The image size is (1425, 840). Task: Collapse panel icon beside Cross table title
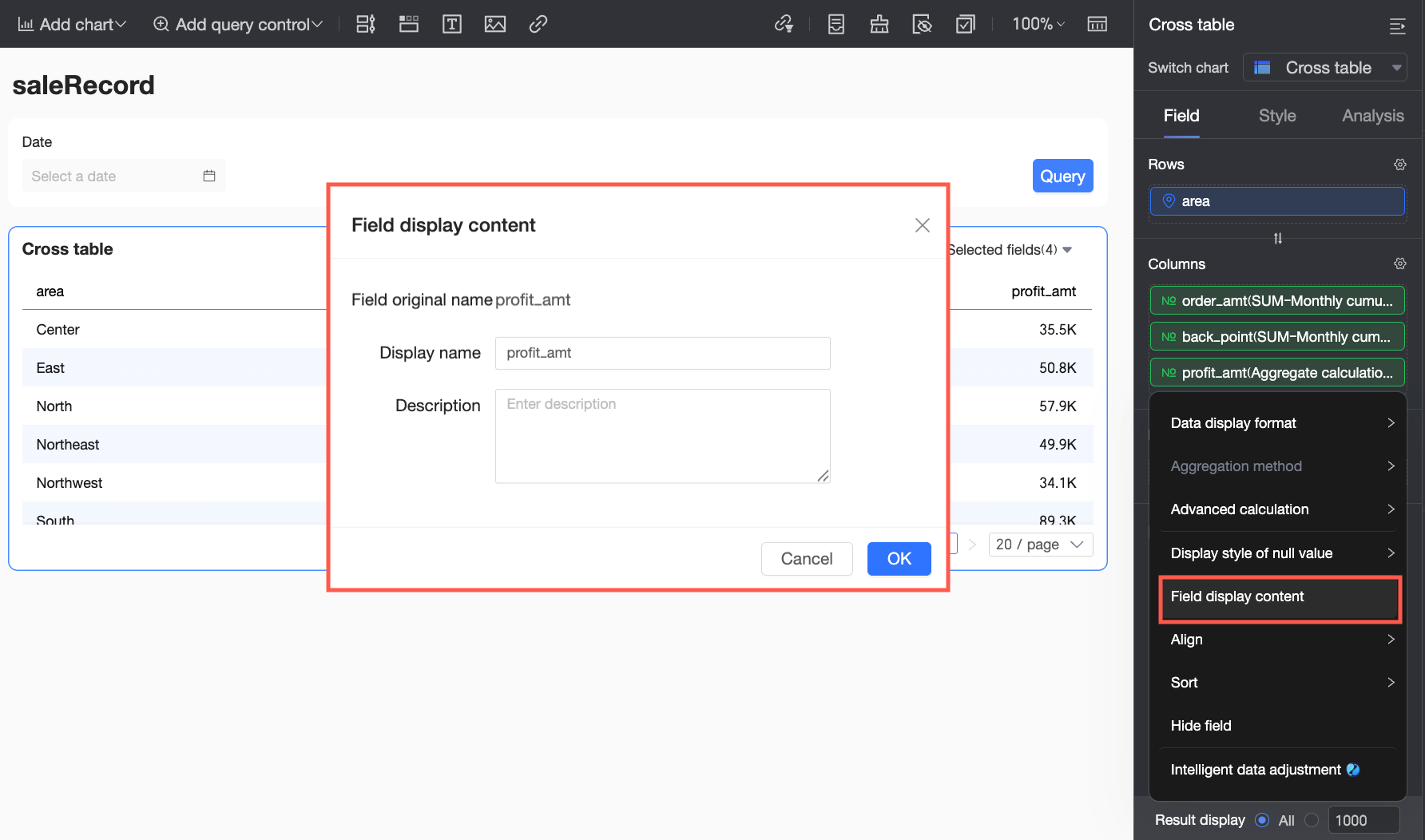coord(1397,26)
